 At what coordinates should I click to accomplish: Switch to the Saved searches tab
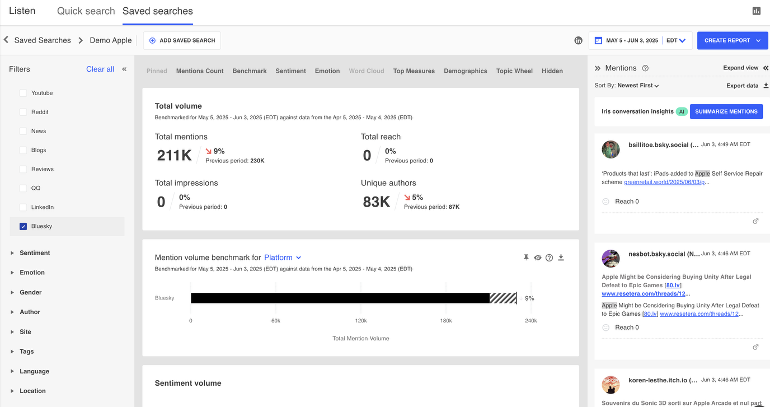(x=158, y=11)
